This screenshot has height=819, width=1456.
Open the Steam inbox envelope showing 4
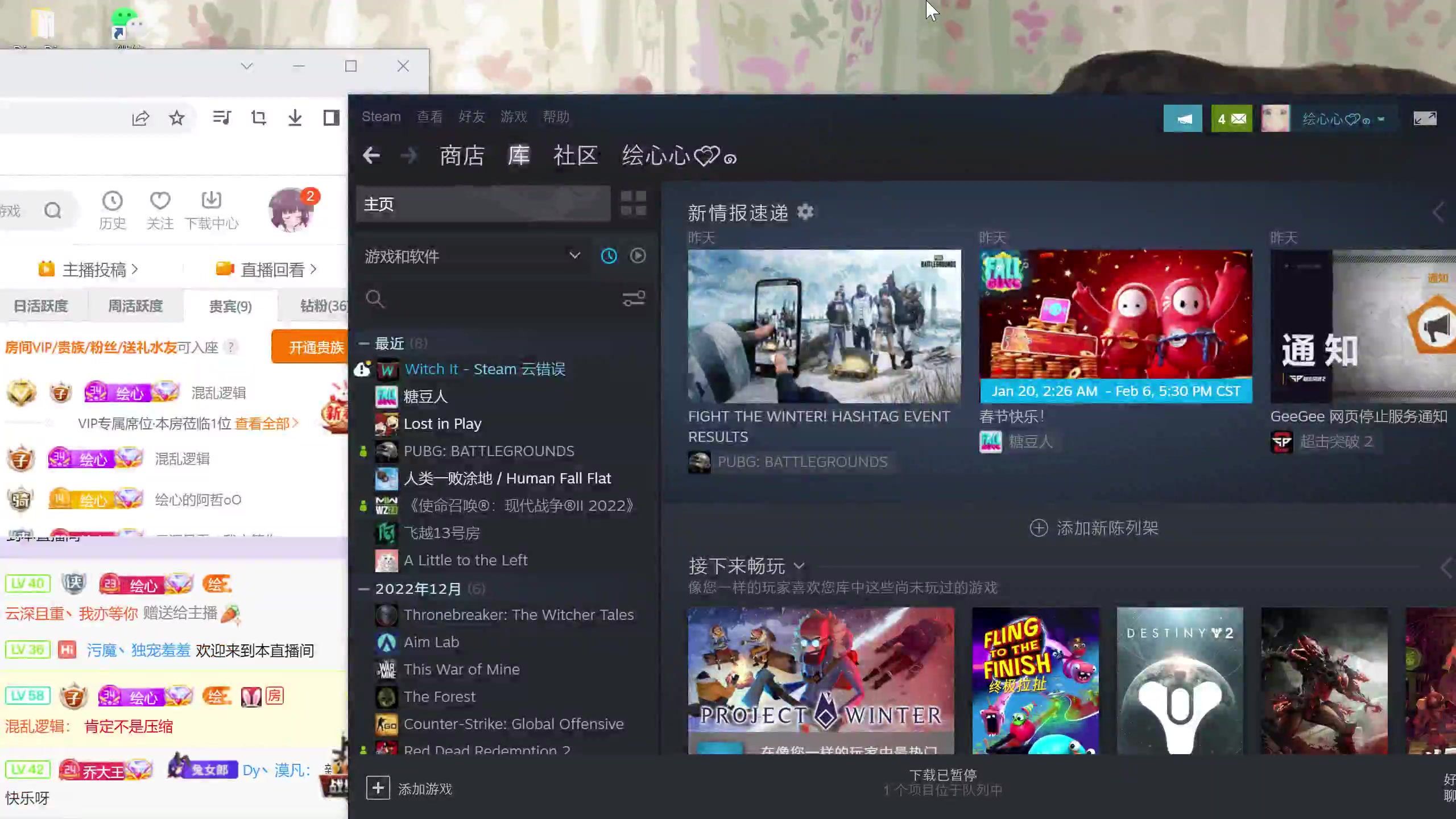[1231, 119]
